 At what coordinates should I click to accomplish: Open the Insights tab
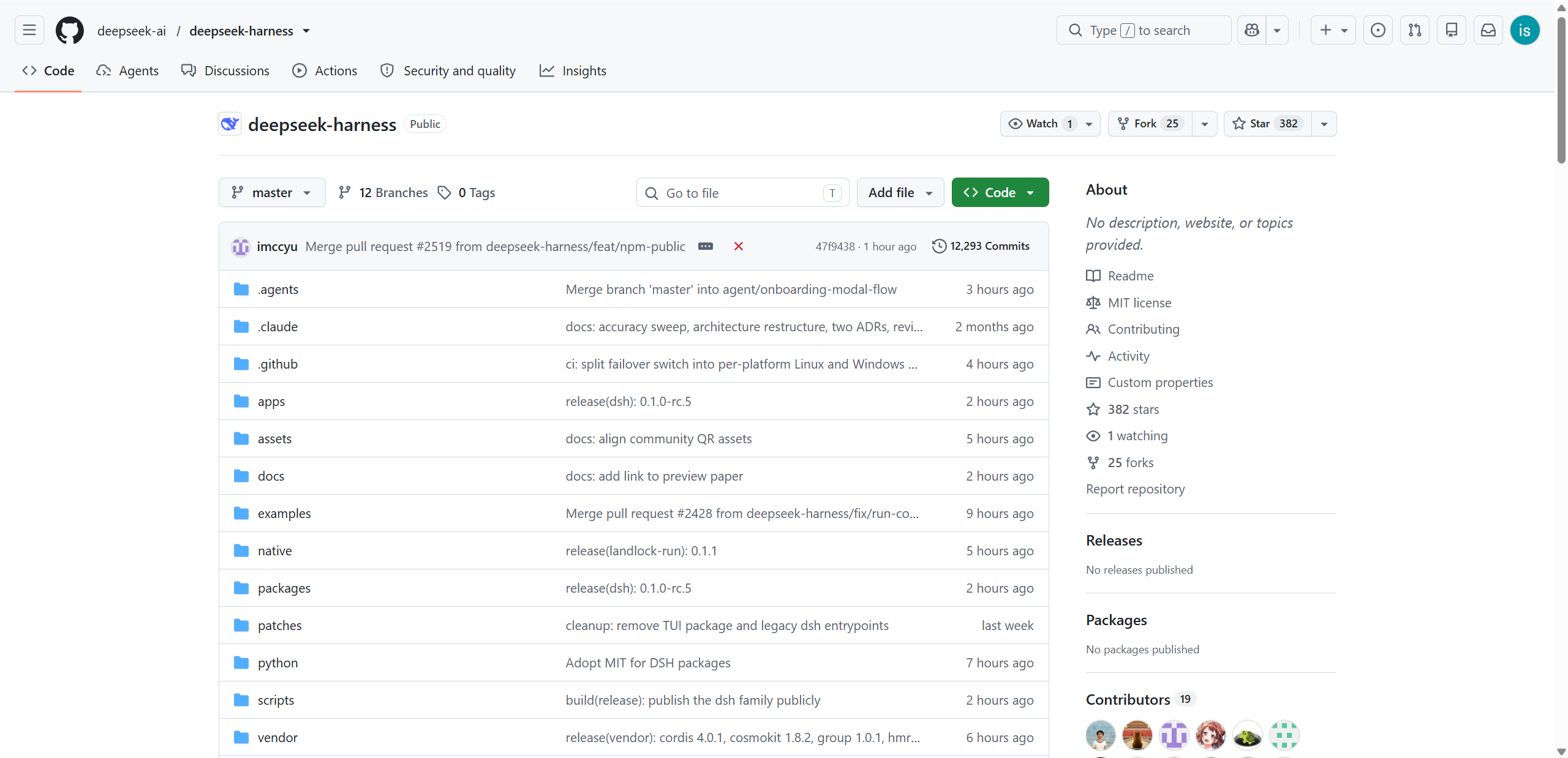(x=573, y=71)
